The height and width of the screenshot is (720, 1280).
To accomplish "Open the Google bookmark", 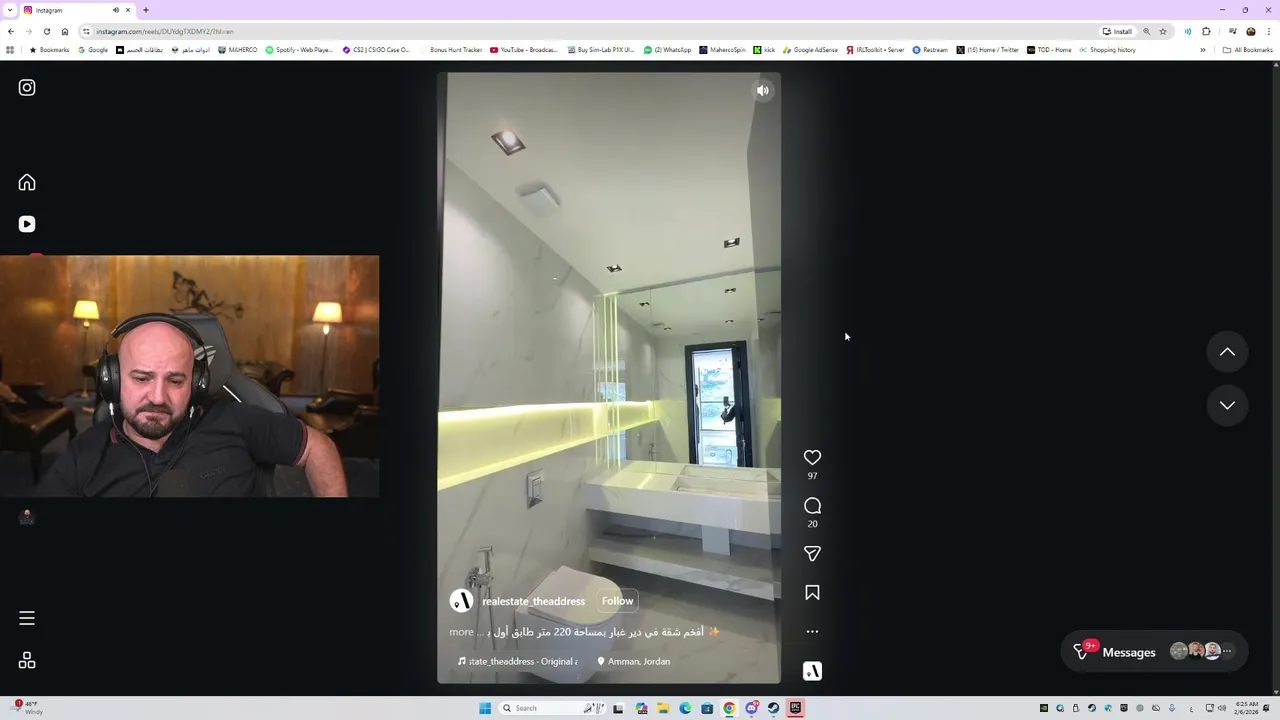I will click(92, 50).
